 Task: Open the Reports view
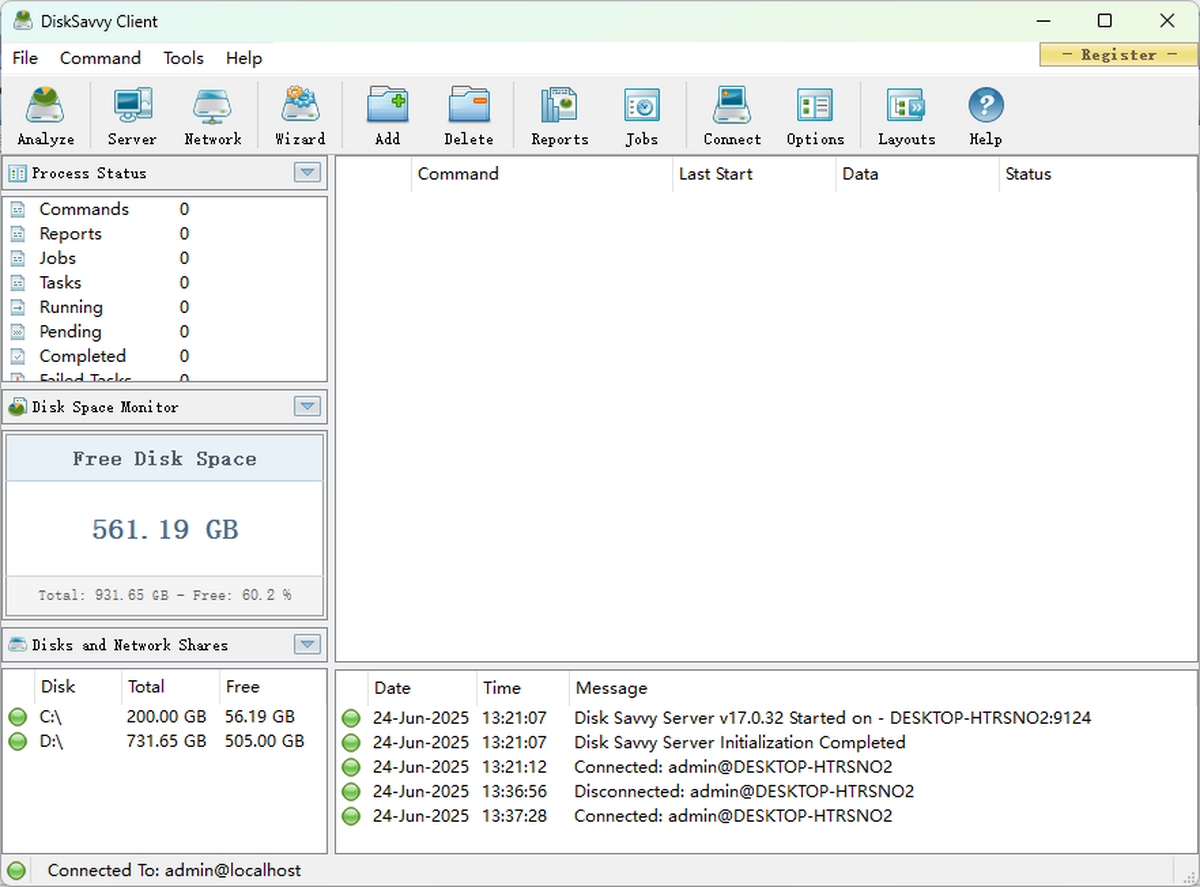[x=558, y=114]
